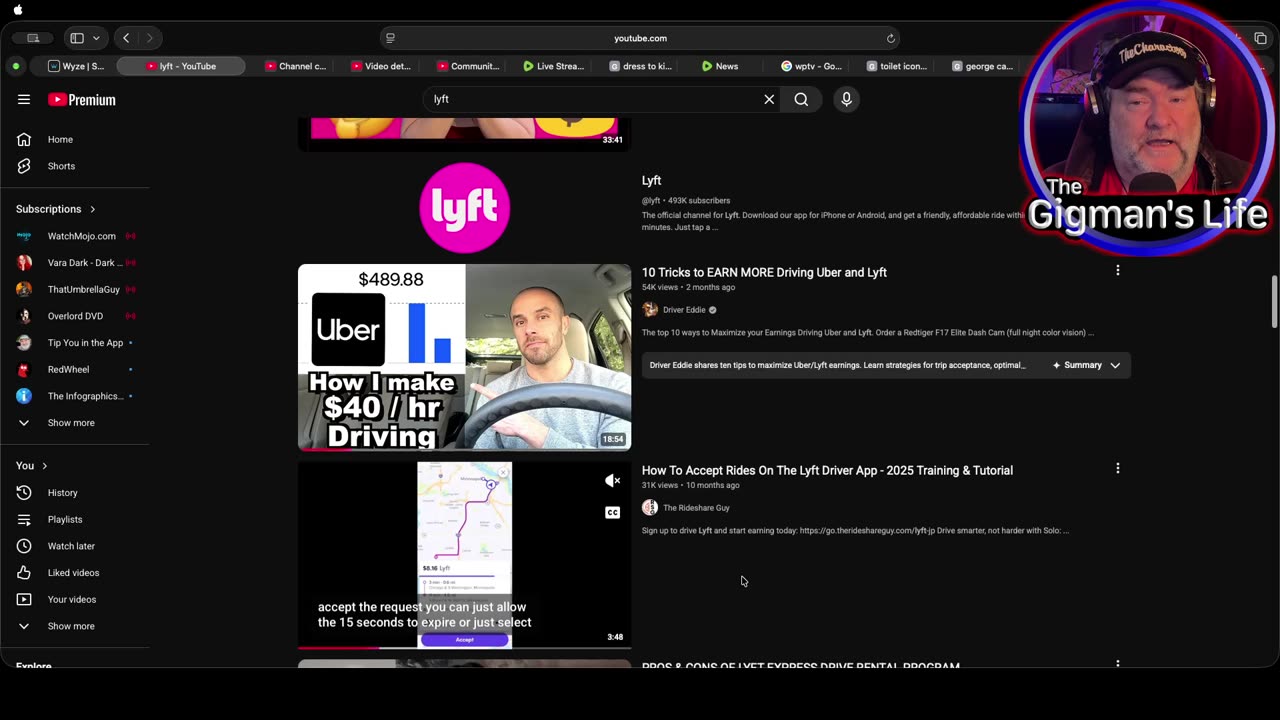Image resolution: width=1280 pixels, height=720 pixels.
Task: Switch to the dress to ki... tab
Action: 640,66
